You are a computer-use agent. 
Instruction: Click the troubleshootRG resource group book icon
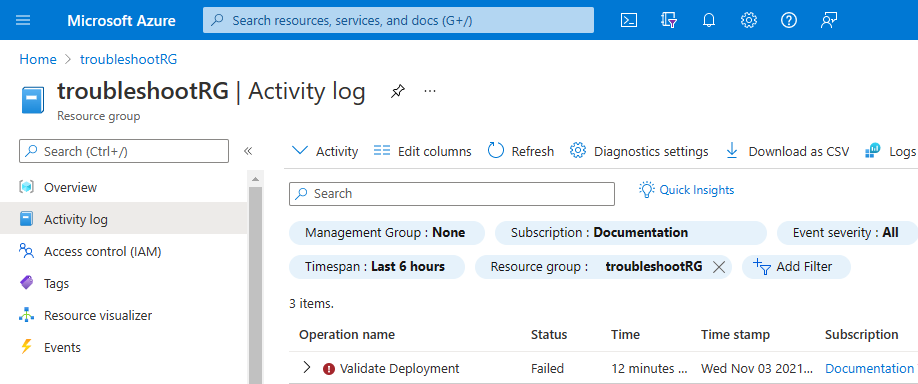click(x=33, y=100)
